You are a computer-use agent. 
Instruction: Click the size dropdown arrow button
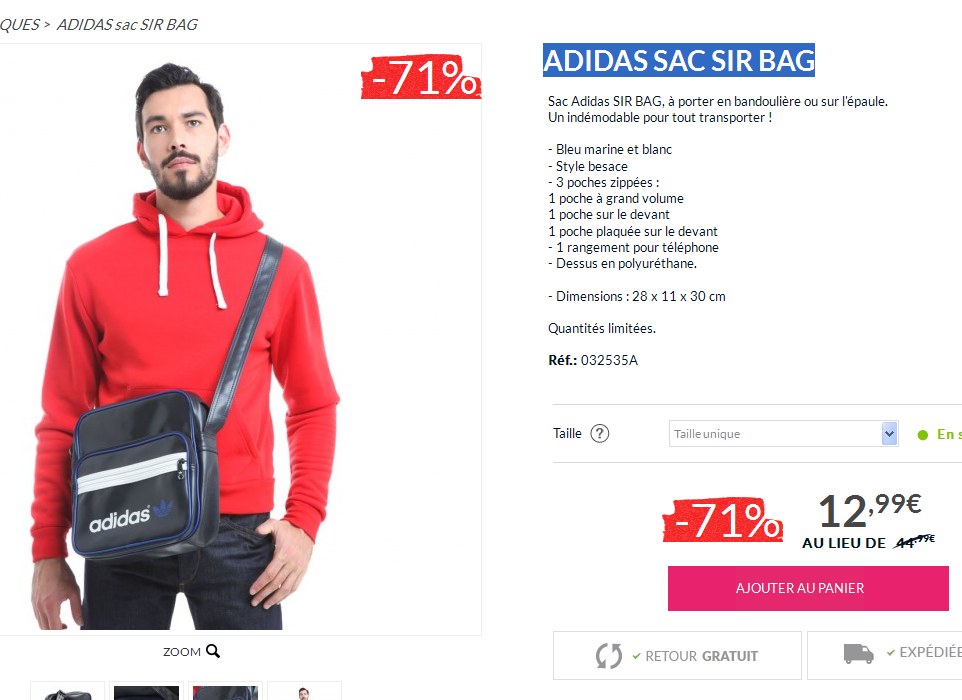coord(889,434)
